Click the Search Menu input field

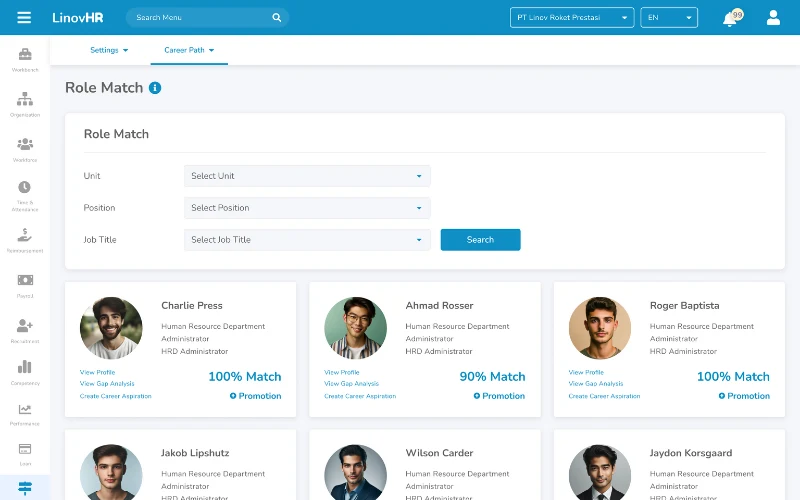(200, 18)
